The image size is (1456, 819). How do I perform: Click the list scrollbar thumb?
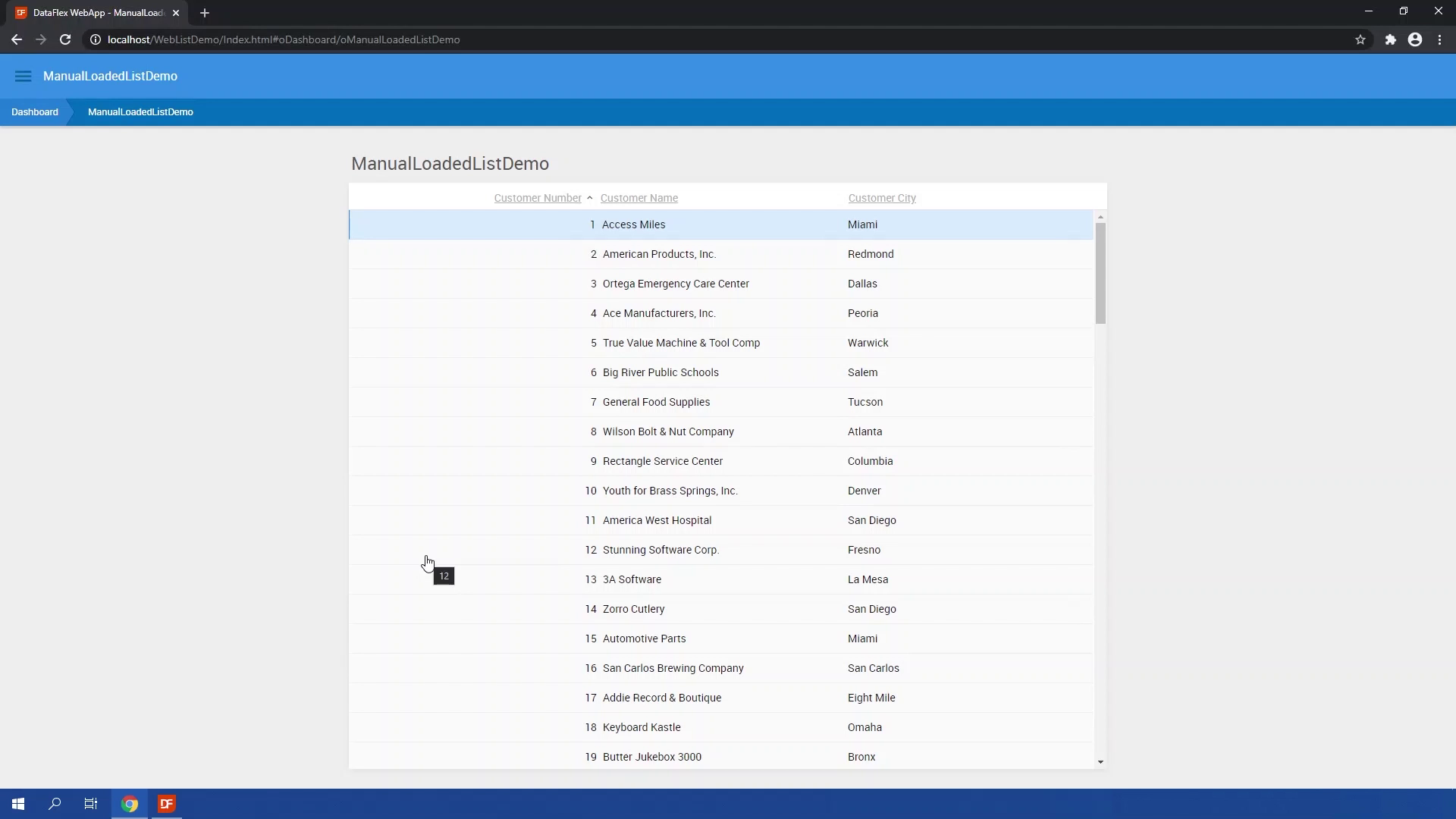[x=1100, y=273]
